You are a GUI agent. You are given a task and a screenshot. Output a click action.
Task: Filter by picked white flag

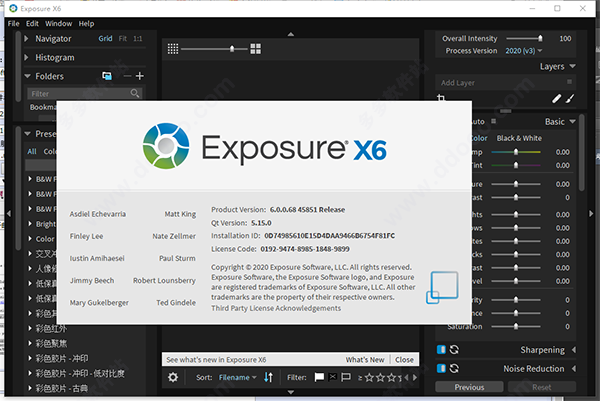coord(319,377)
